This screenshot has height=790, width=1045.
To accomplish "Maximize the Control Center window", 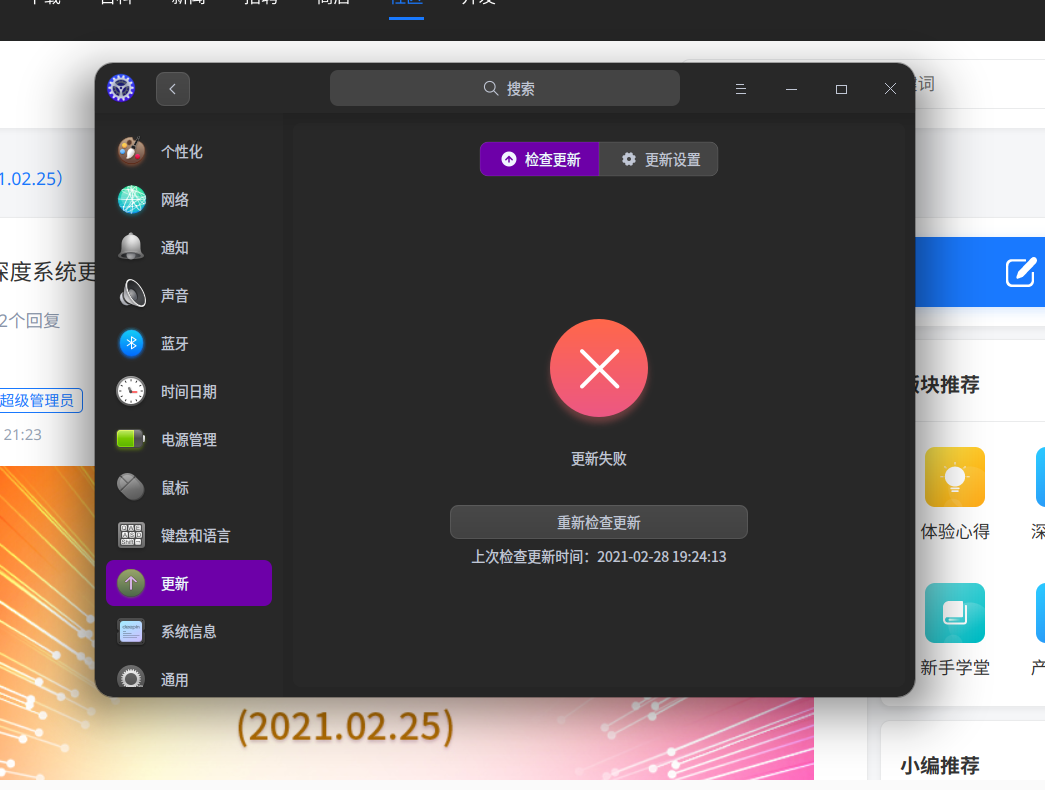I will [841, 89].
